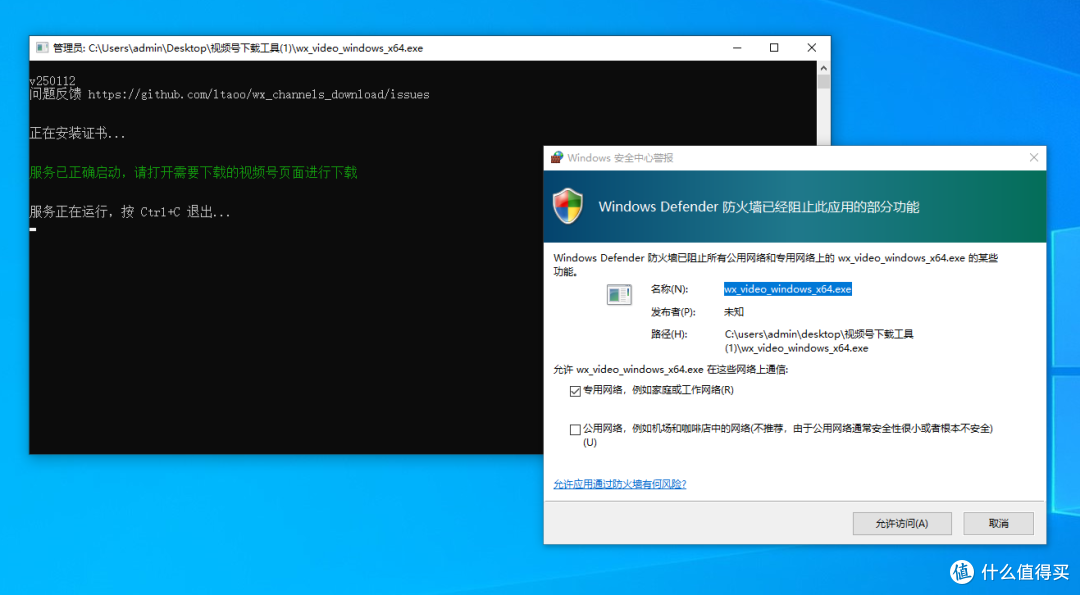Viewport: 1080px width, 595px height.
Task: Click the console scrollbar up arrow
Action: click(823, 67)
